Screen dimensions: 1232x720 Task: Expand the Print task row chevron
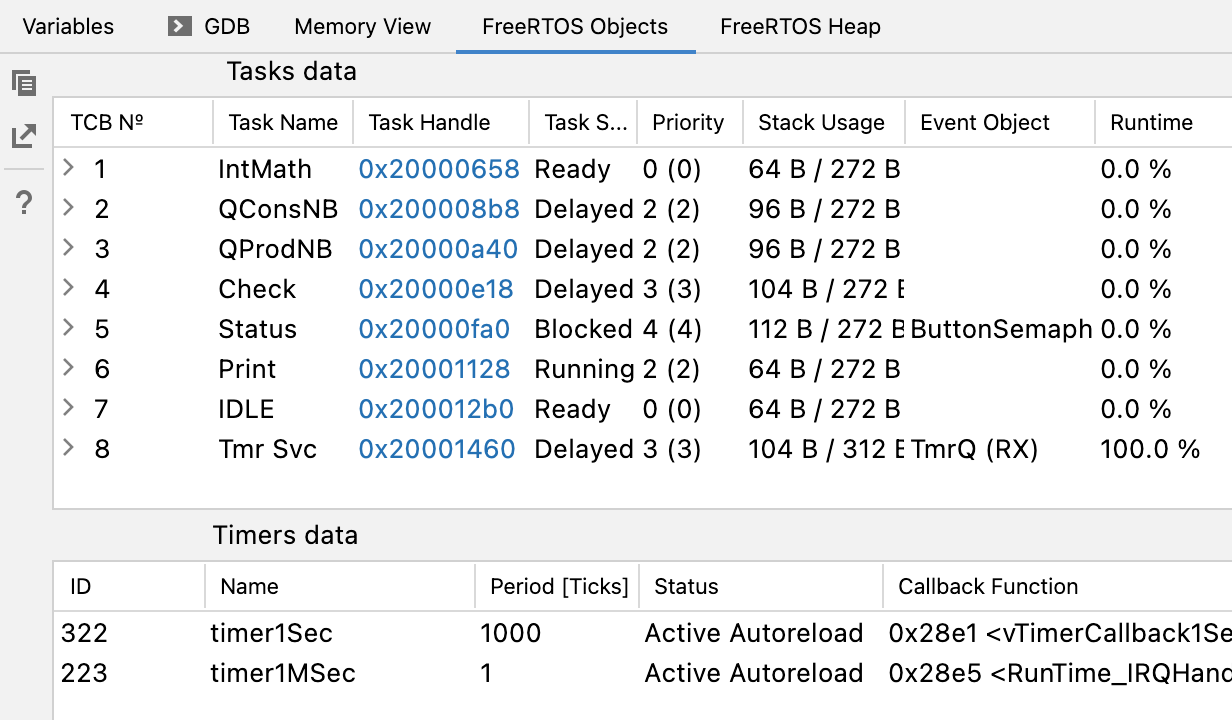point(68,368)
